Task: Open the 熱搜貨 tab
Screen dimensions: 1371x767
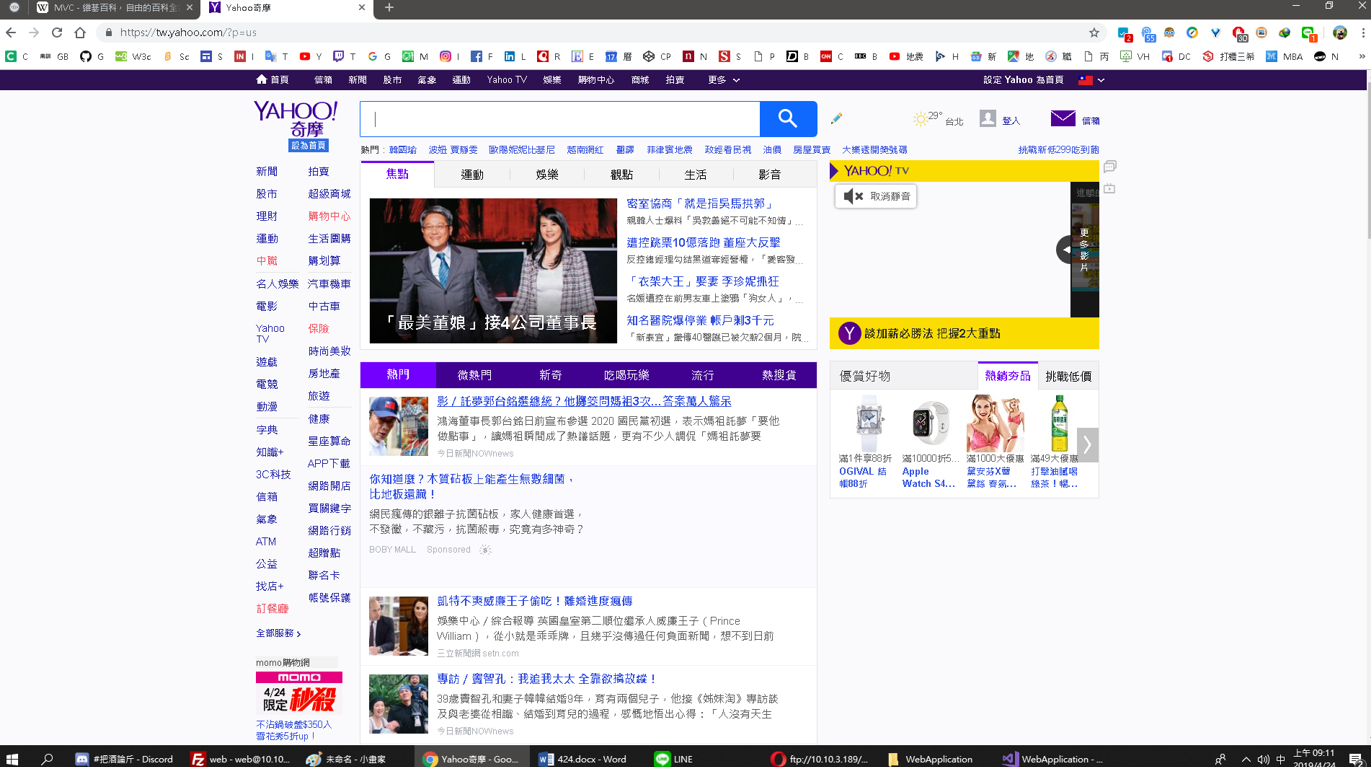Action: coord(779,375)
